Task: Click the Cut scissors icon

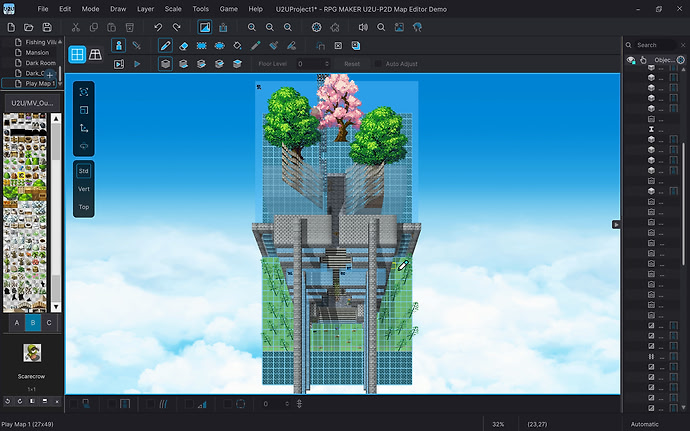Action: 76,27
